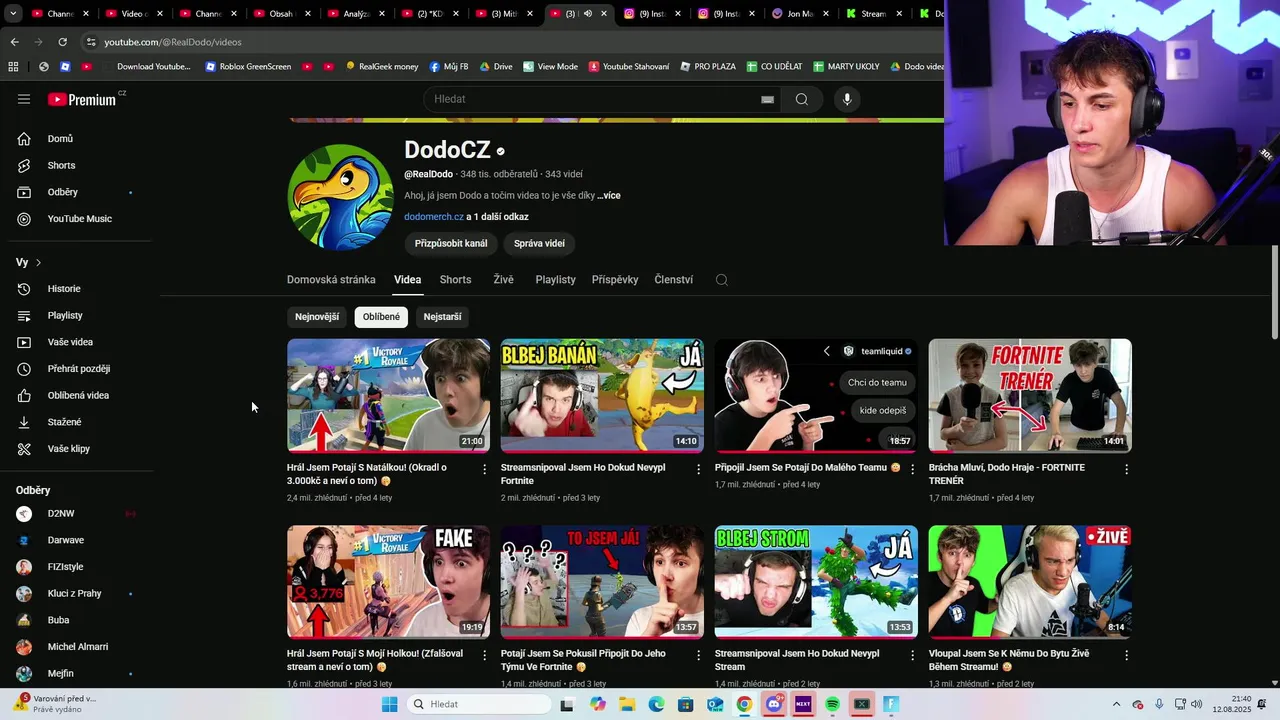Sort videos by Oblíbené
The image size is (1280, 720).
[381, 317]
